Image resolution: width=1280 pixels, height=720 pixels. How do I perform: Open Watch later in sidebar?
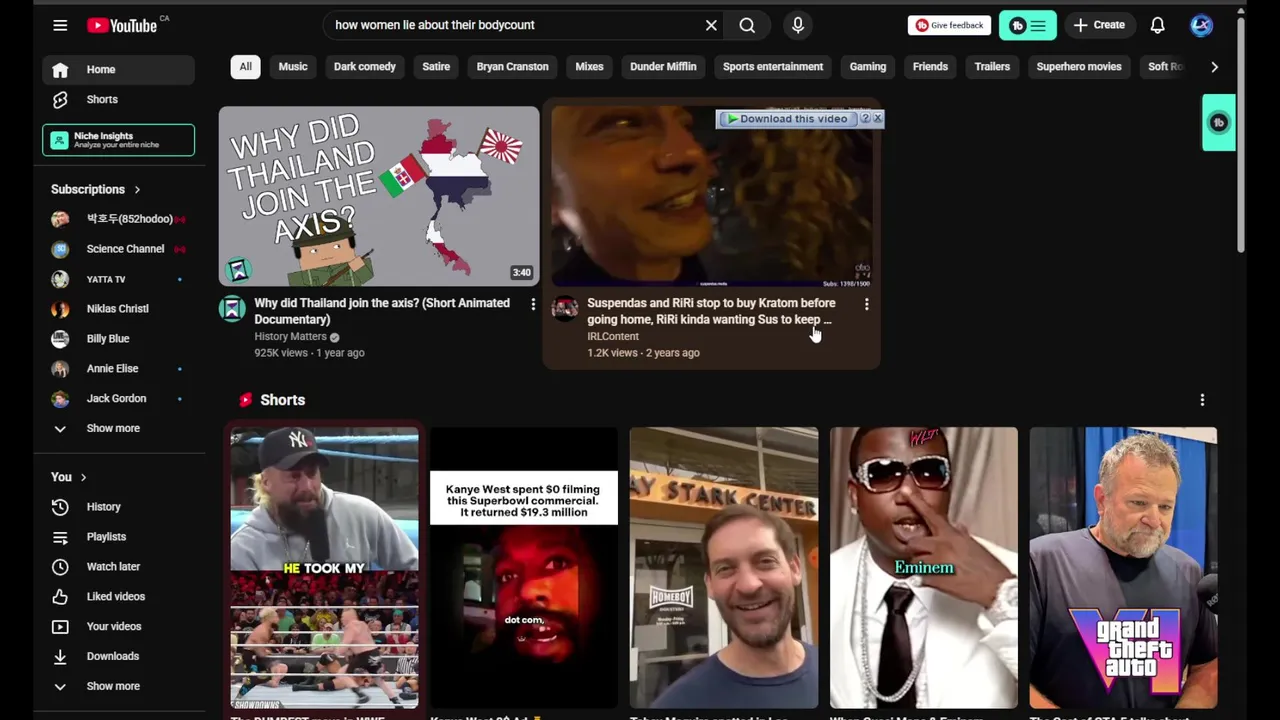click(118, 567)
